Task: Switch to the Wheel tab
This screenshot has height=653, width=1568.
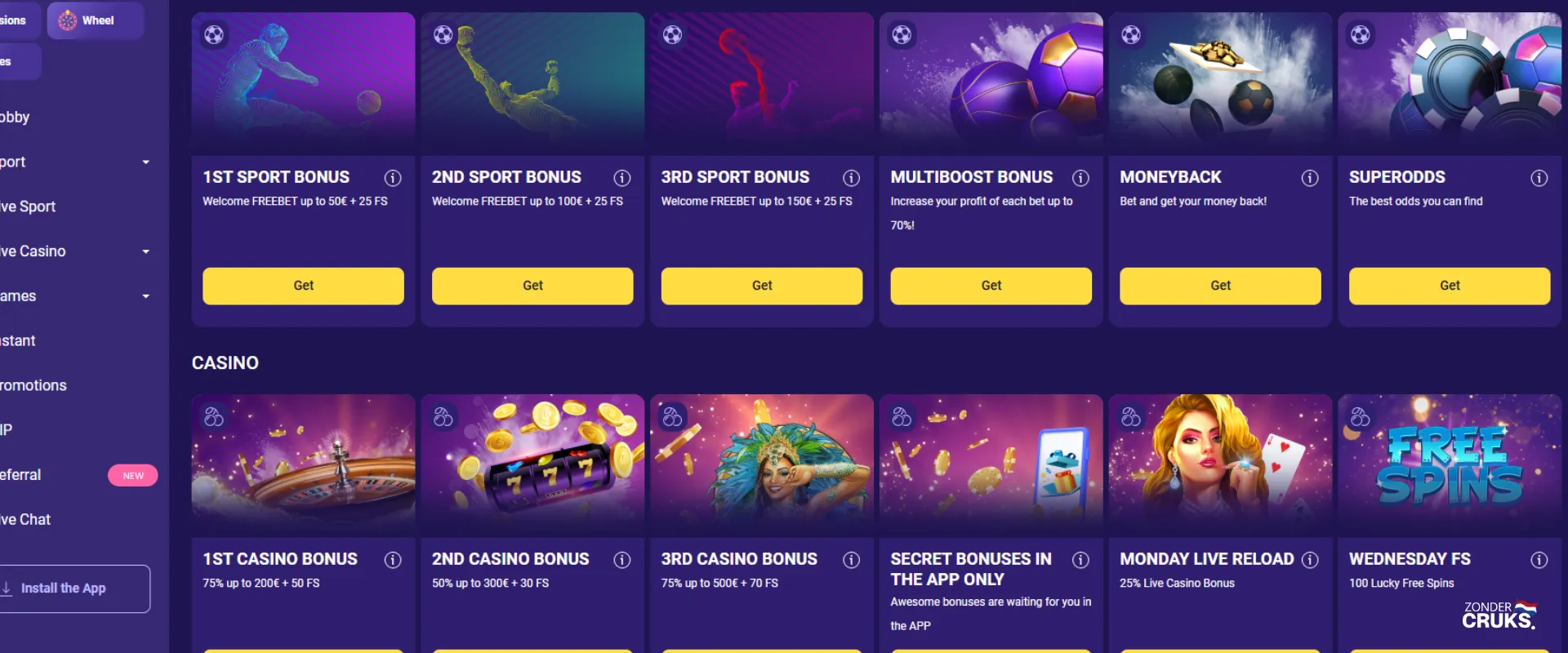Action: 95,20
